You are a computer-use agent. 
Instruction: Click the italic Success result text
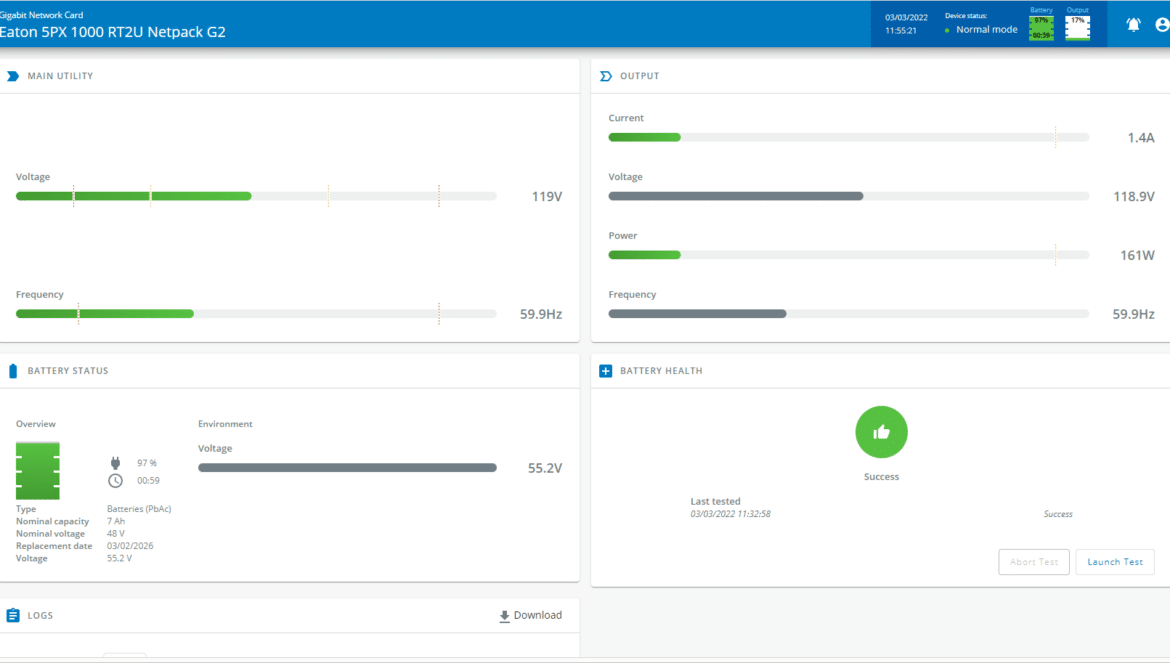[x=1058, y=514]
